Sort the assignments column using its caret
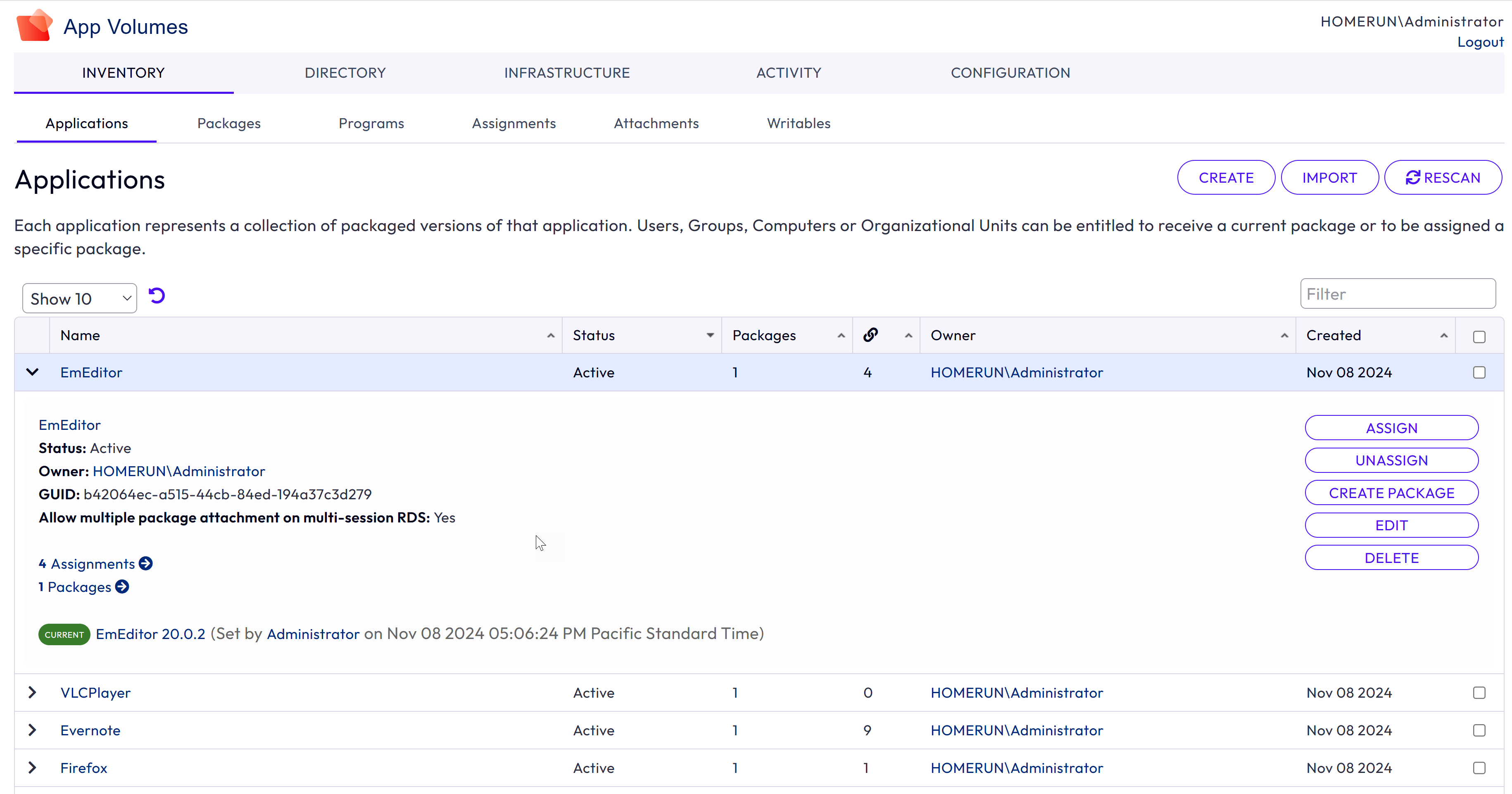The height and width of the screenshot is (794, 1512). coord(908,335)
